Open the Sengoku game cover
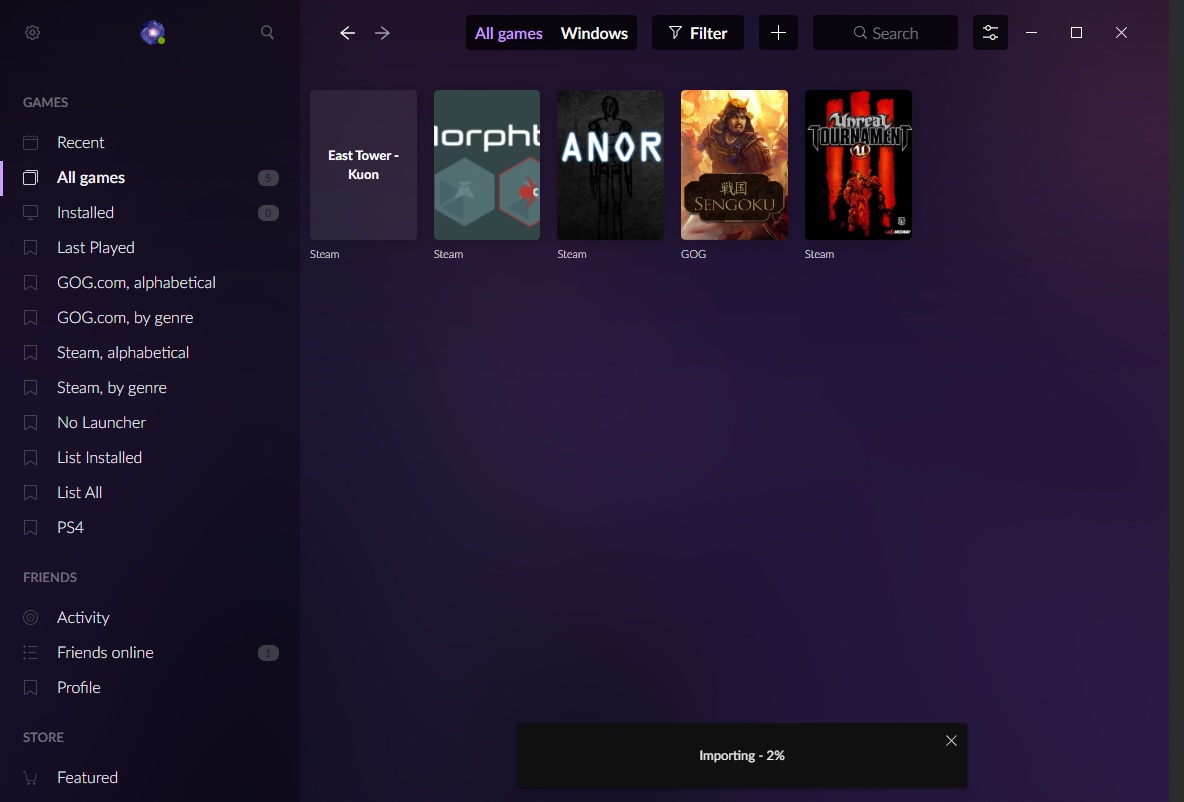Viewport: 1184px width, 802px height. 734,165
